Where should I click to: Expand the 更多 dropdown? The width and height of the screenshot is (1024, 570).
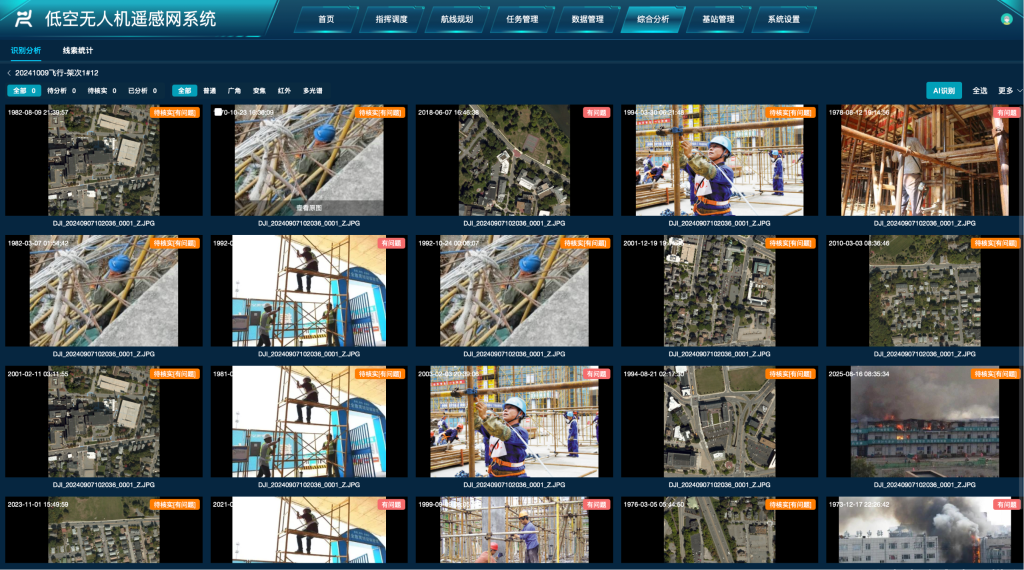point(1010,90)
